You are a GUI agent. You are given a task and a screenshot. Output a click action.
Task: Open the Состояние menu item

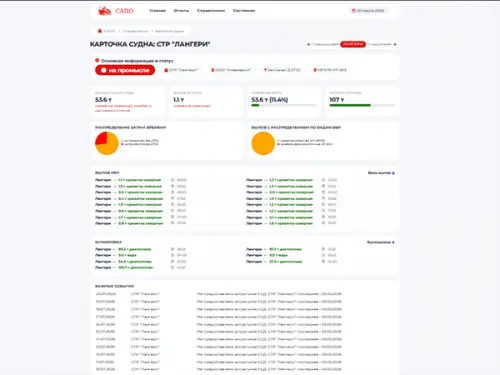click(244, 11)
